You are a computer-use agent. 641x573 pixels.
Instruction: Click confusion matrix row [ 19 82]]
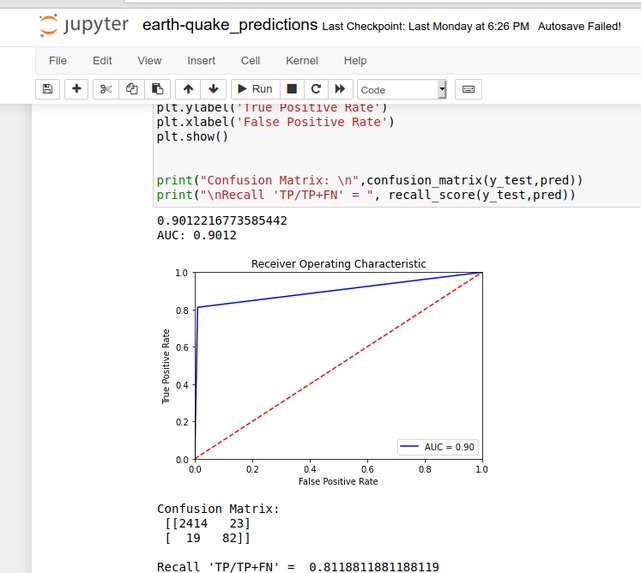click(208, 538)
